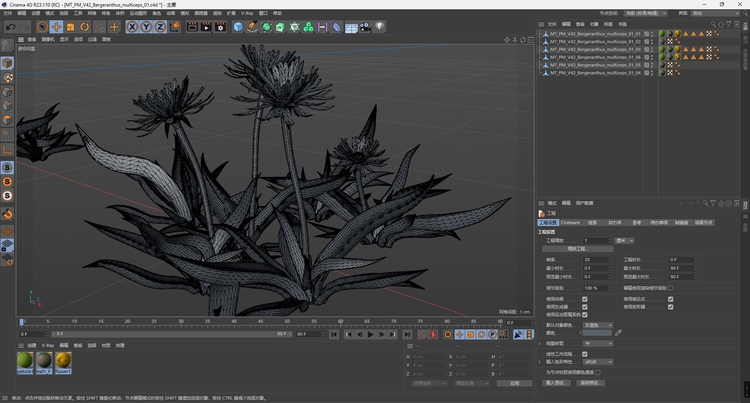Click the 保存预设 button
Viewport: 750px width, 403px height.
(591, 382)
